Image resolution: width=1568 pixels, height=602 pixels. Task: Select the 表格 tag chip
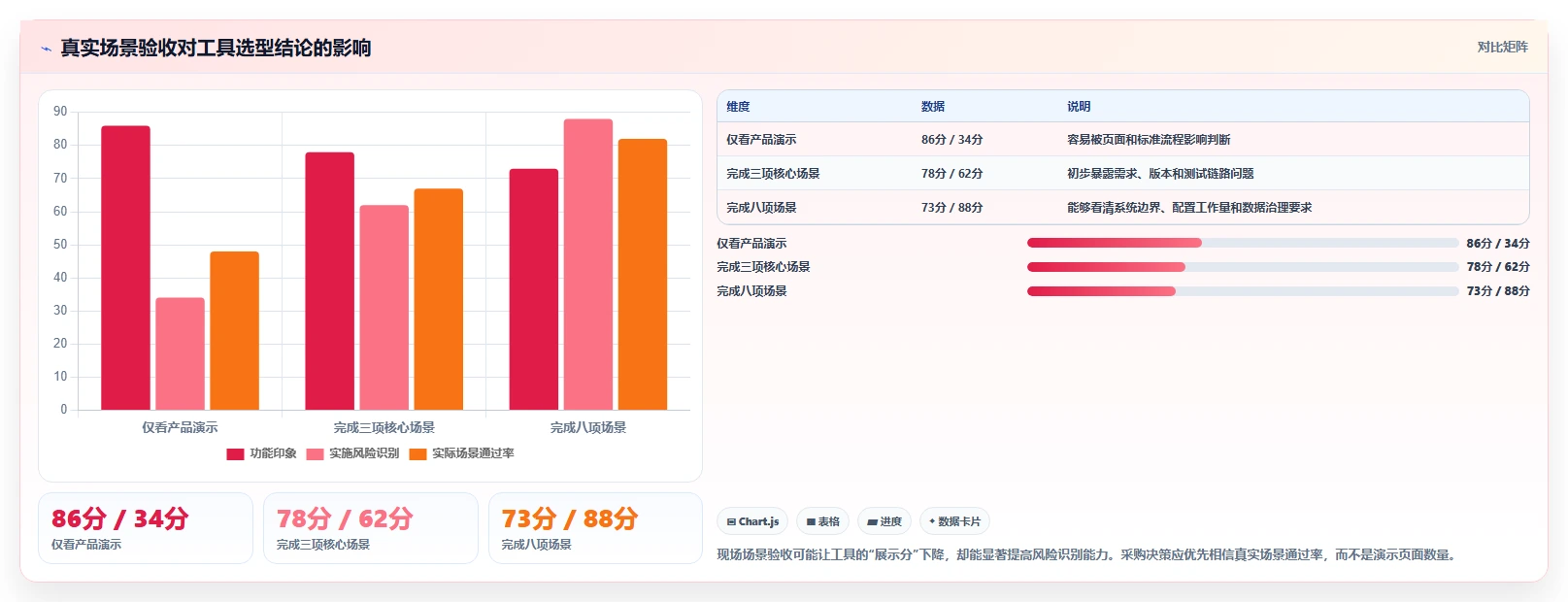[x=822, y=521]
